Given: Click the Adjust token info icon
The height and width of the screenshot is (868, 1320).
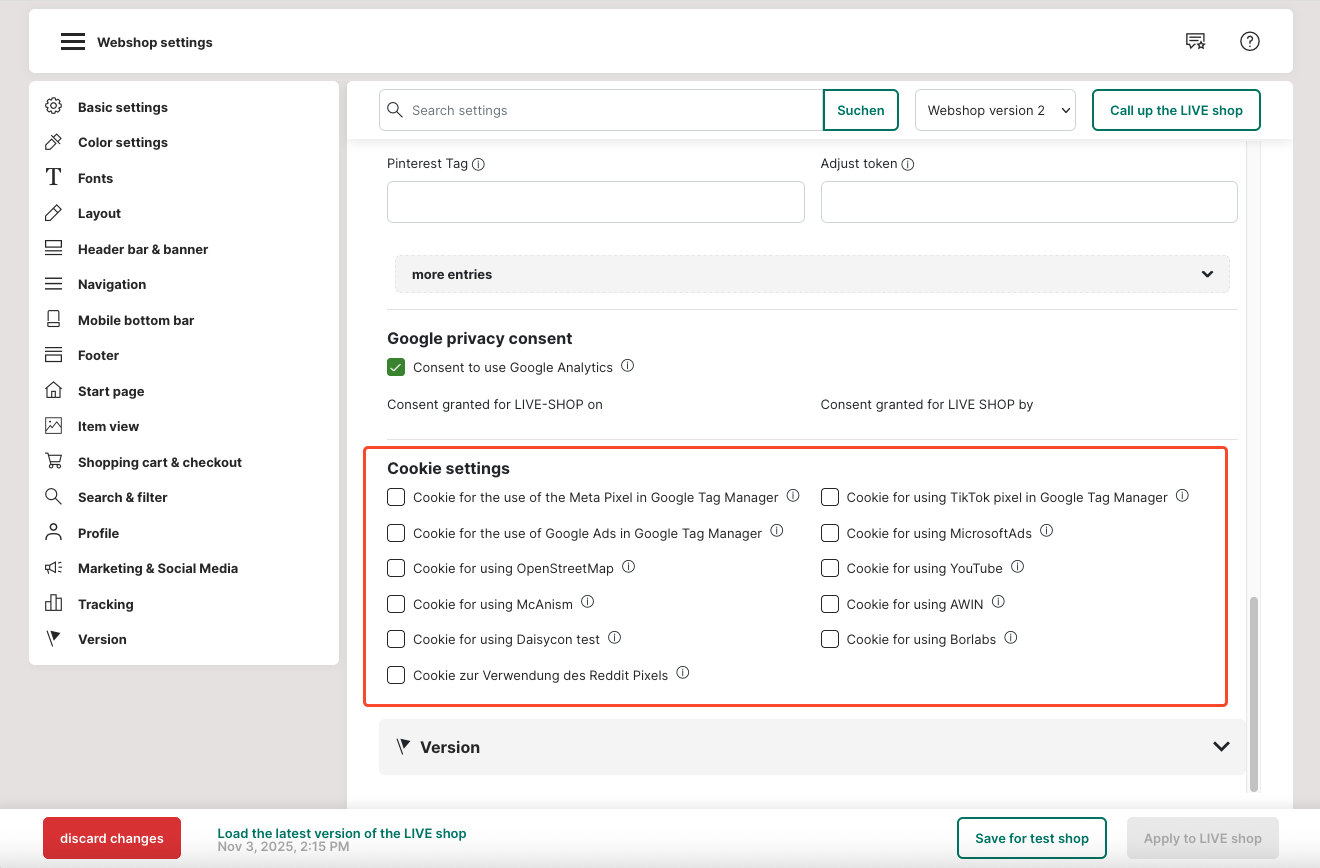Looking at the screenshot, I should coord(907,164).
